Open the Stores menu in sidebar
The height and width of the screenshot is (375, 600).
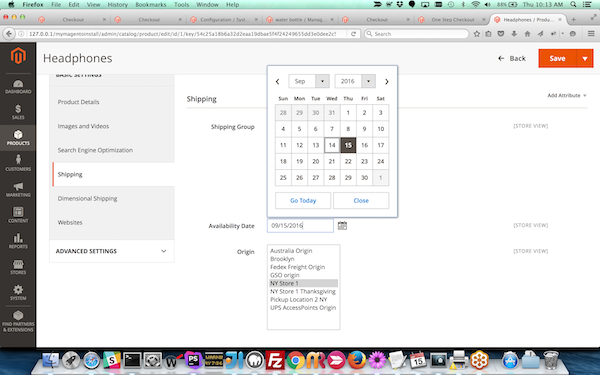pyautogui.click(x=18, y=267)
